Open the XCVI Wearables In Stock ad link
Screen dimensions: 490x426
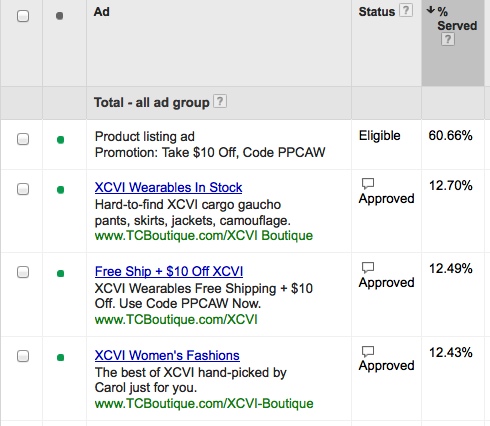pos(168,187)
